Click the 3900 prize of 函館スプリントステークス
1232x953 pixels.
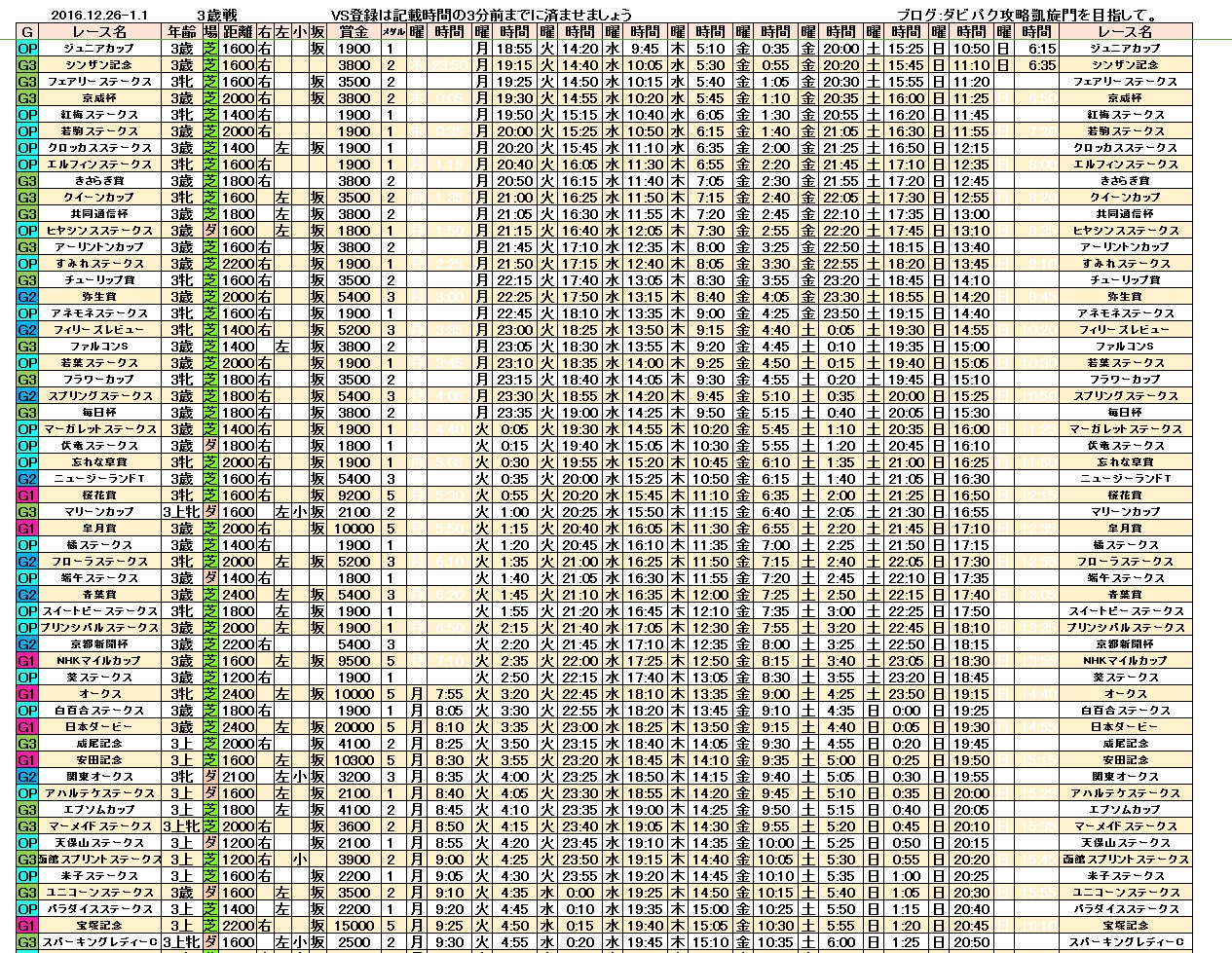tap(354, 860)
